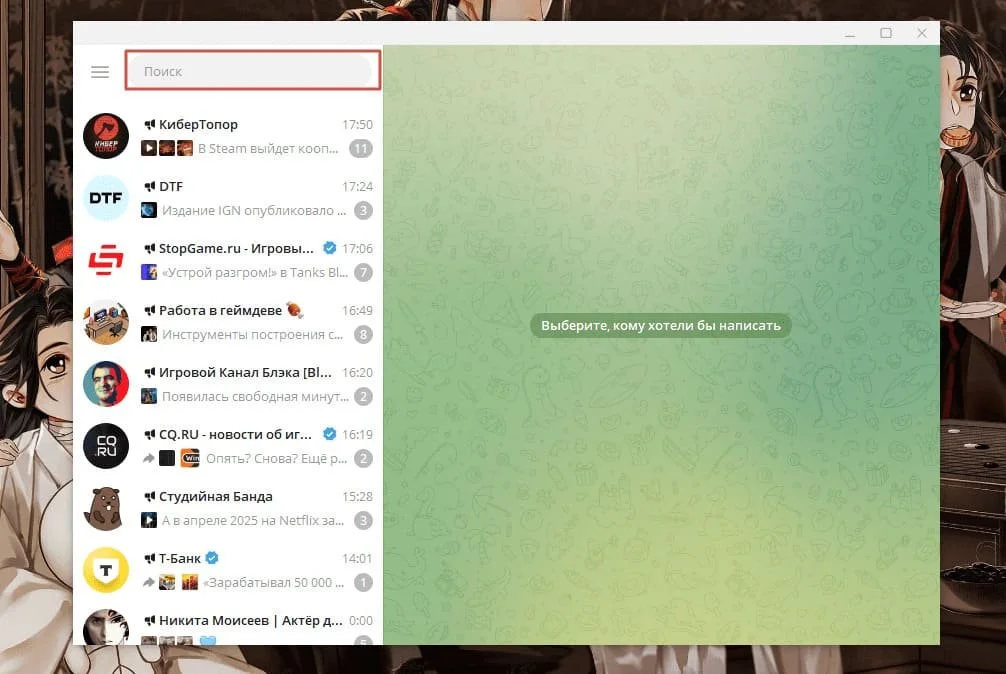Click the megaphone icon beside DTF
This screenshot has height=674, width=1006.
point(149,187)
